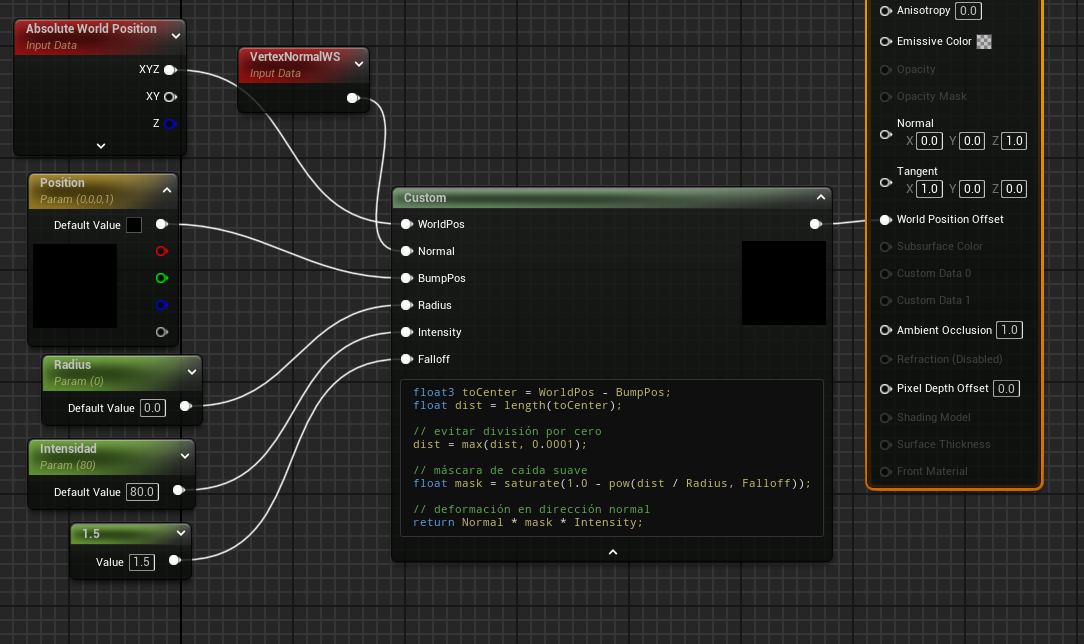
Task: Click the Custom node's WorldPos input pin
Action: [406, 224]
